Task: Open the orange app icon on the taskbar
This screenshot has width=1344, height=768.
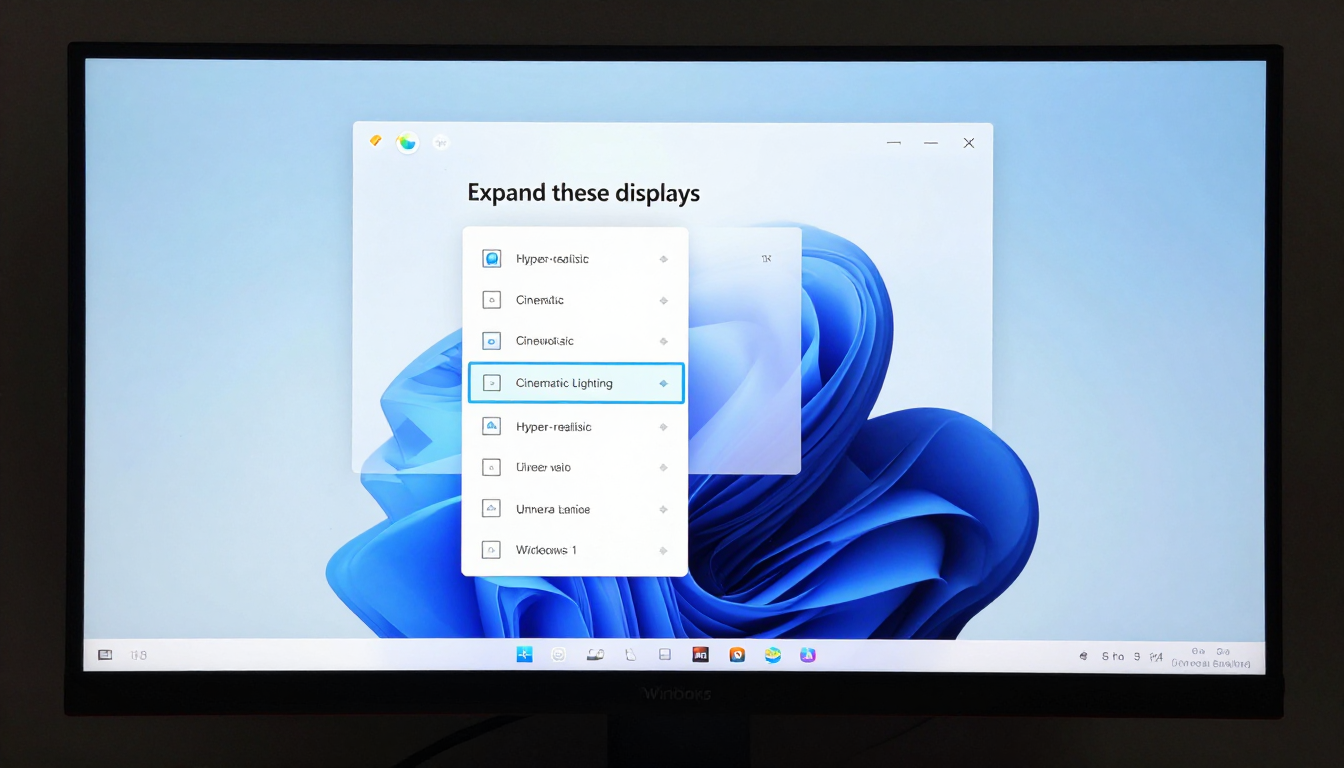Action: pos(737,655)
